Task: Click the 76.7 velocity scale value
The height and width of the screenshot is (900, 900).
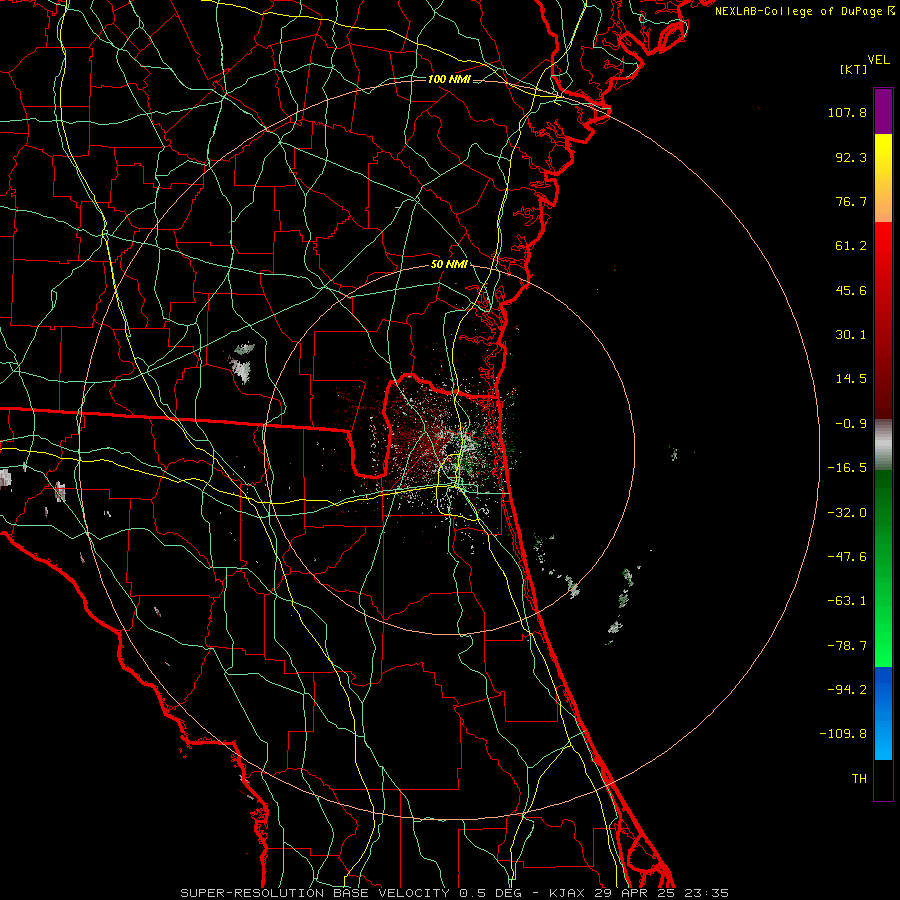Action: click(851, 201)
